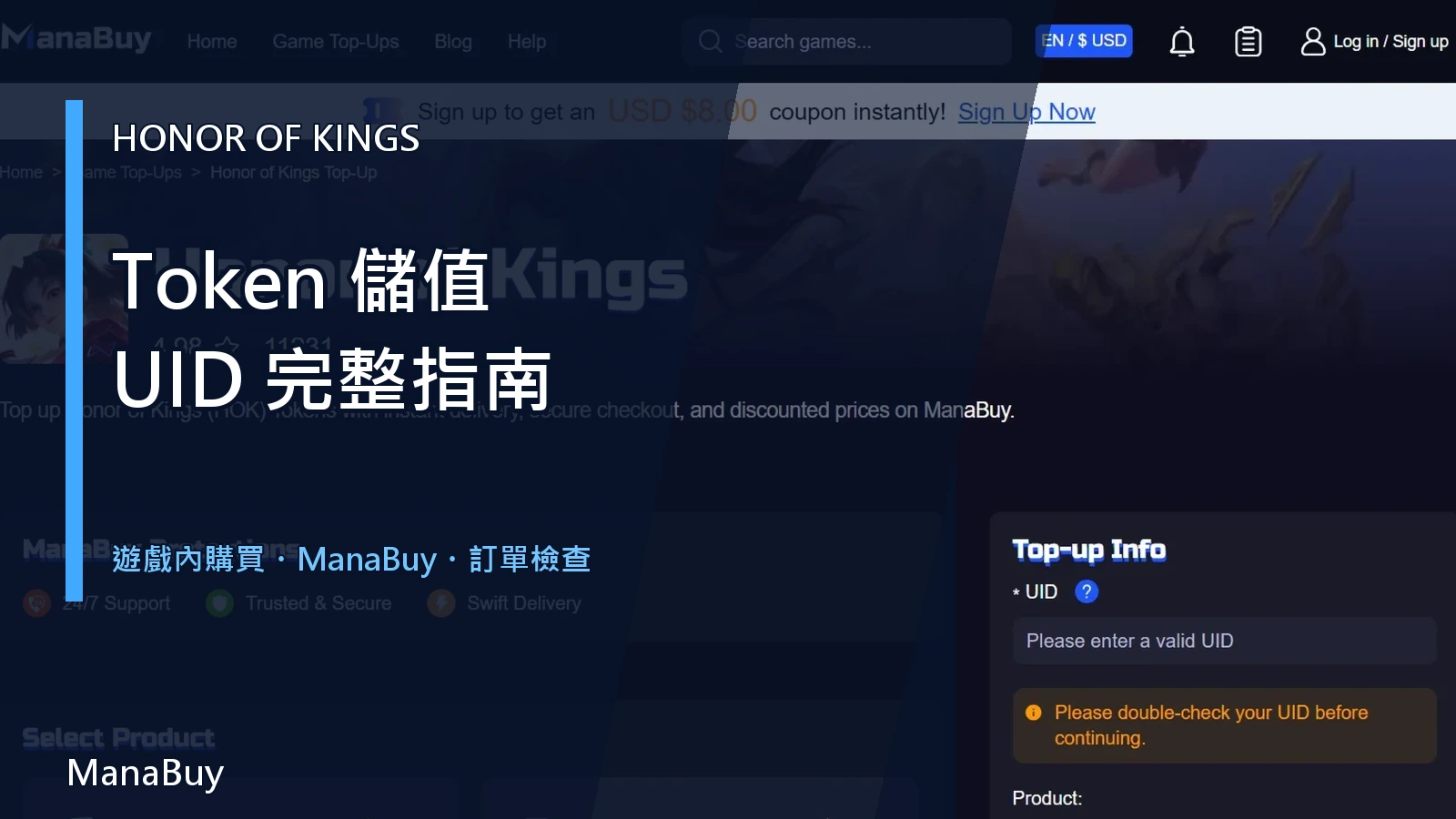Click the Product: label
This screenshot has width=1456, height=819.
(x=1047, y=798)
